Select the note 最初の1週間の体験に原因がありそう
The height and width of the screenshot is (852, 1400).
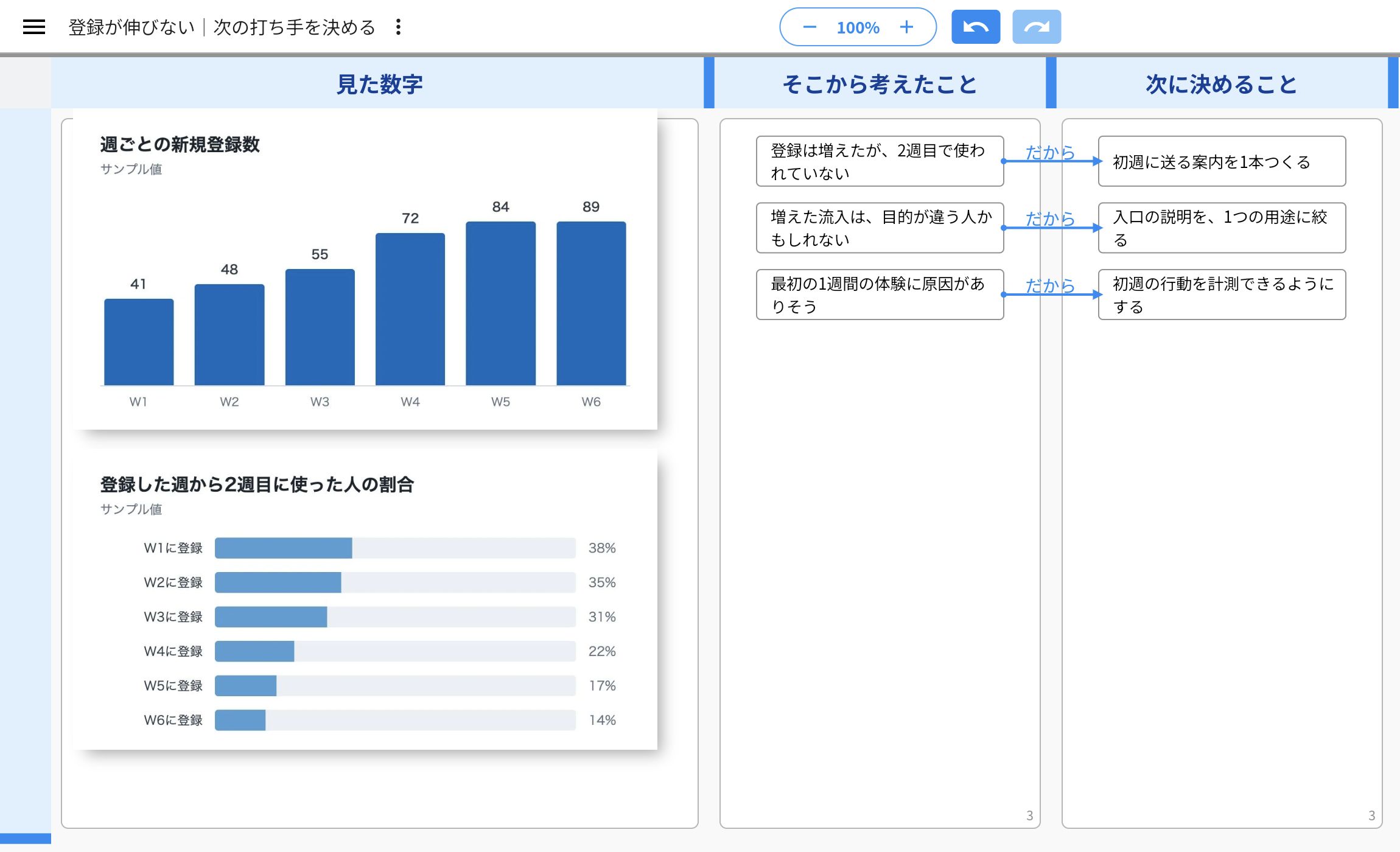tap(880, 295)
